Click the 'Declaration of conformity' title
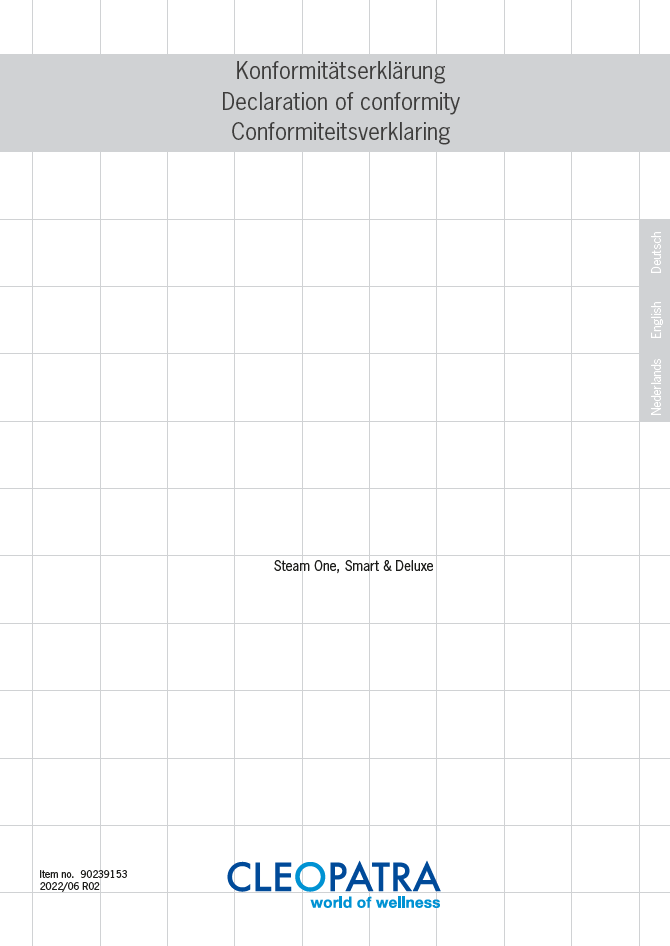 pos(340,101)
